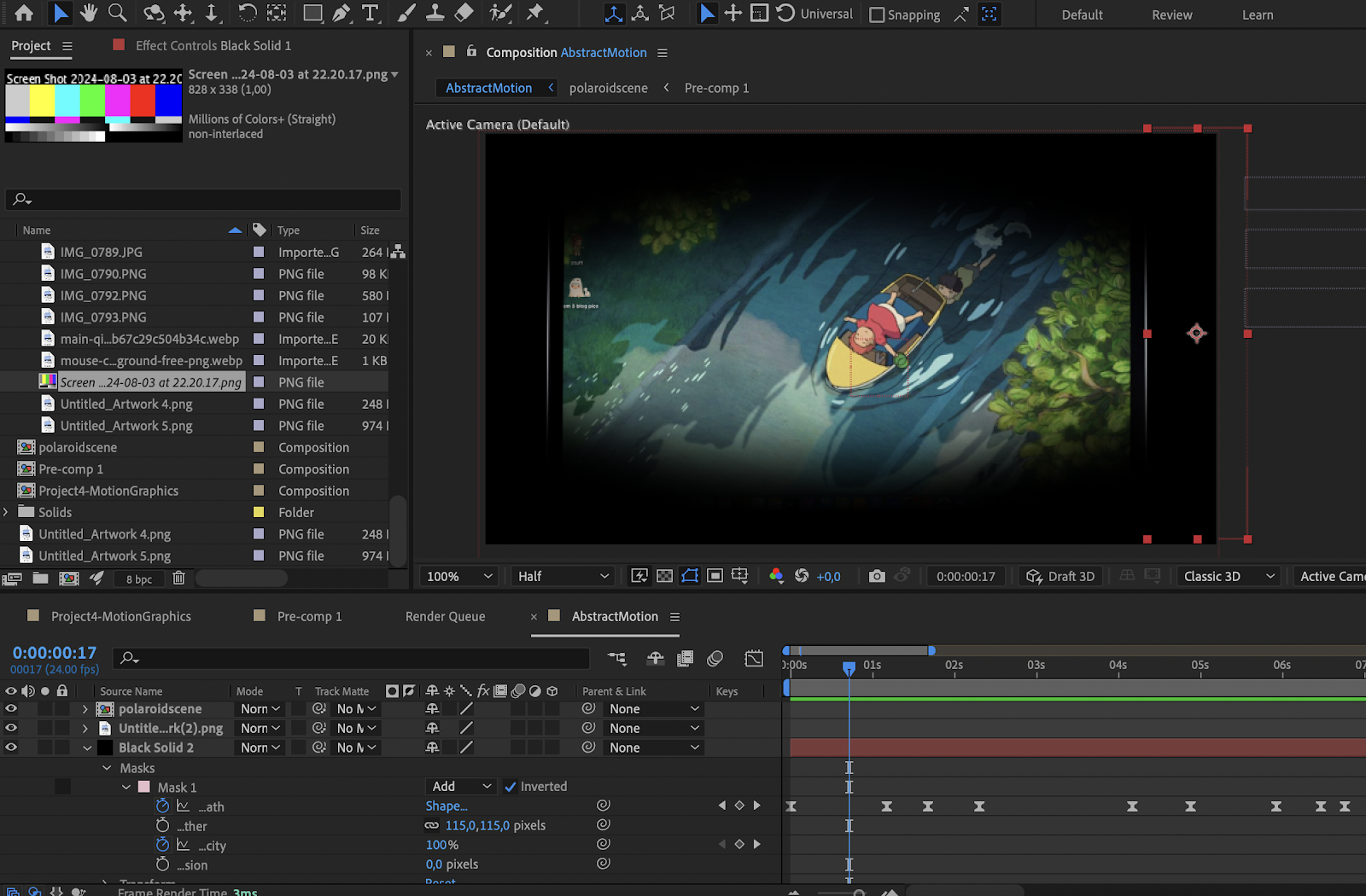Select the Roto Brush tool
Screen dimensions: 1366x896
(500, 14)
